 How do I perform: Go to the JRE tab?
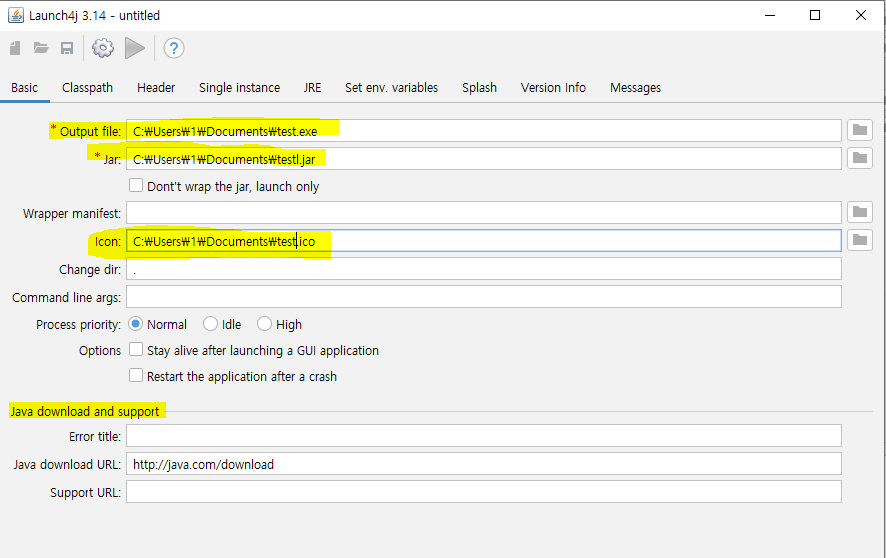pyautogui.click(x=312, y=88)
